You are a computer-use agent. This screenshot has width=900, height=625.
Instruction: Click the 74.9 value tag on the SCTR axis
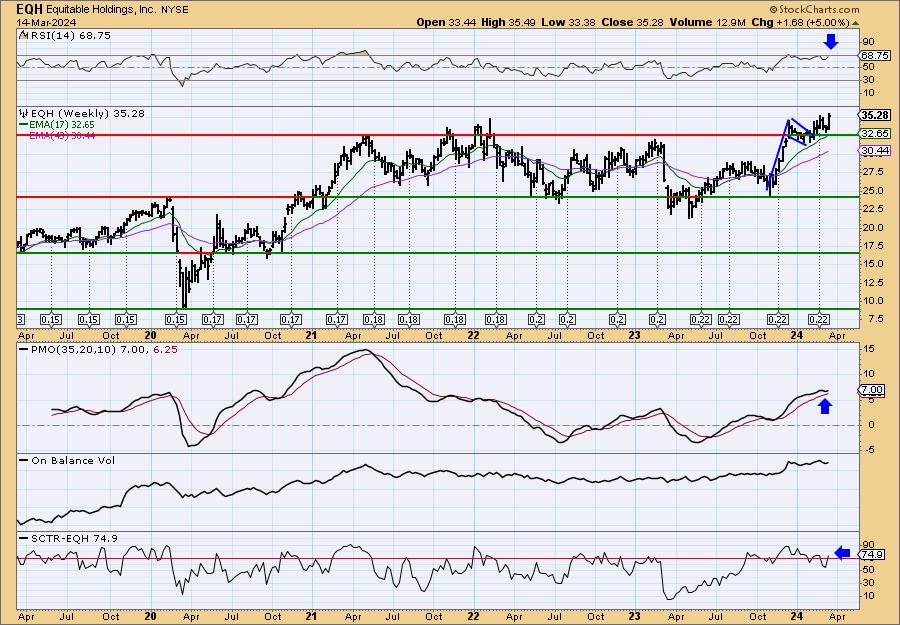pyautogui.click(x=872, y=554)
